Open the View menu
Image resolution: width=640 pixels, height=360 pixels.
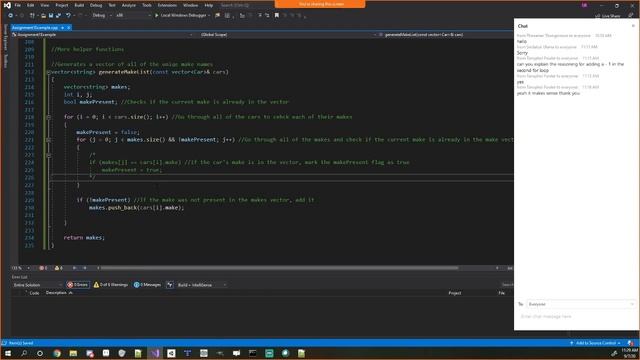[x=44, y=5]
